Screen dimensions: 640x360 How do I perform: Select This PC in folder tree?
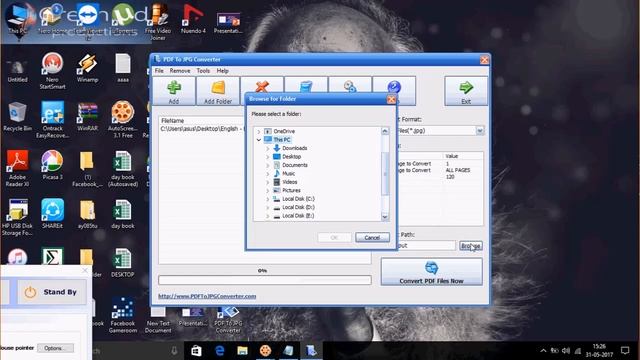pos(282,140)
